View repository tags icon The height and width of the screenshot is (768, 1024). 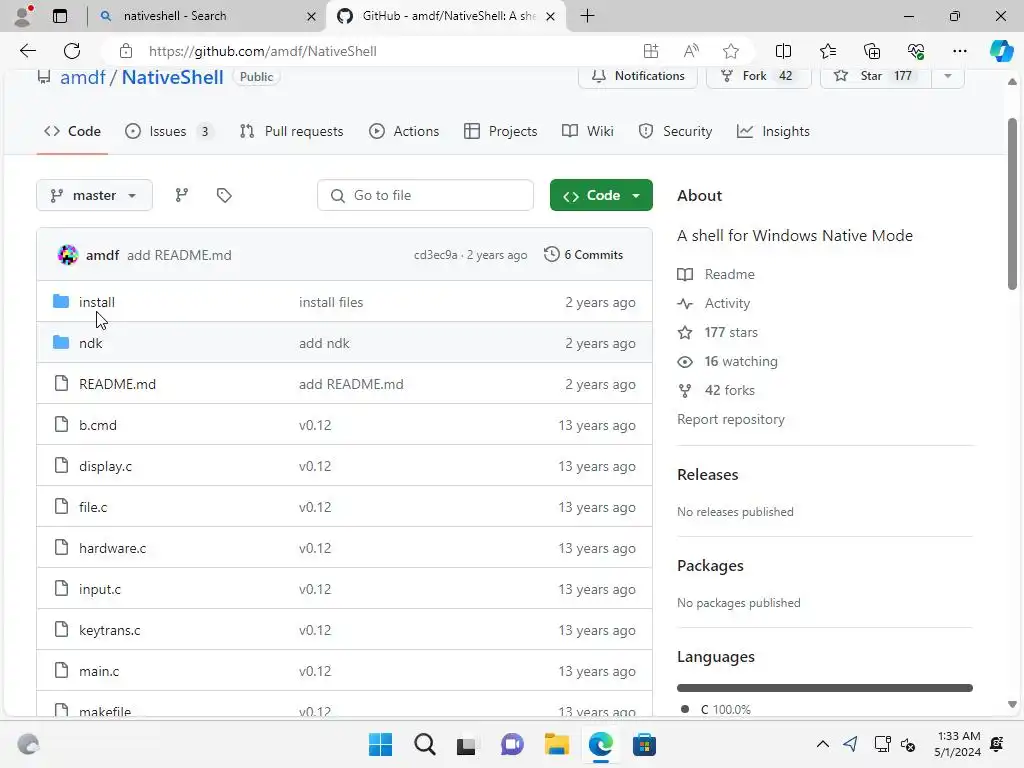click(x=224, y=195)
